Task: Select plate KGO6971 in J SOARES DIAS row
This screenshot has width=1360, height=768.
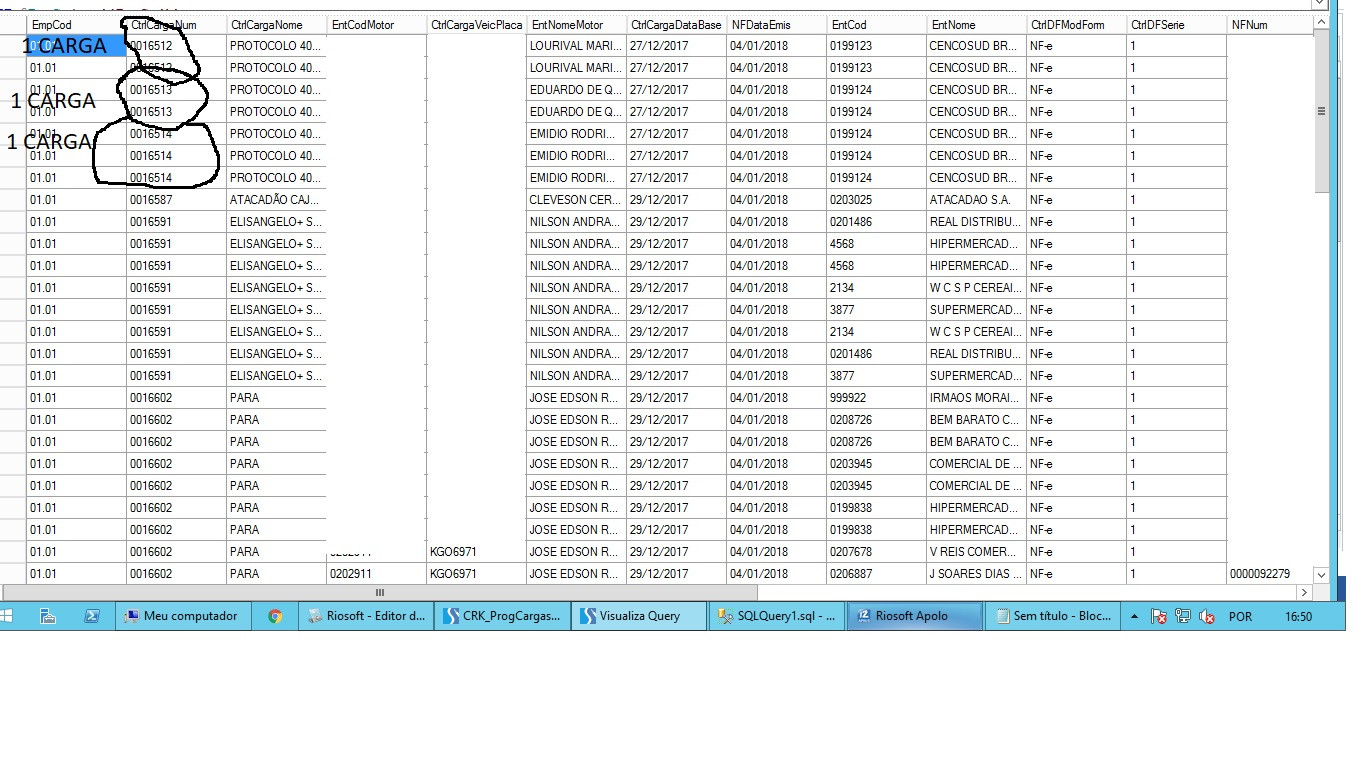Action: click(476, 574)
